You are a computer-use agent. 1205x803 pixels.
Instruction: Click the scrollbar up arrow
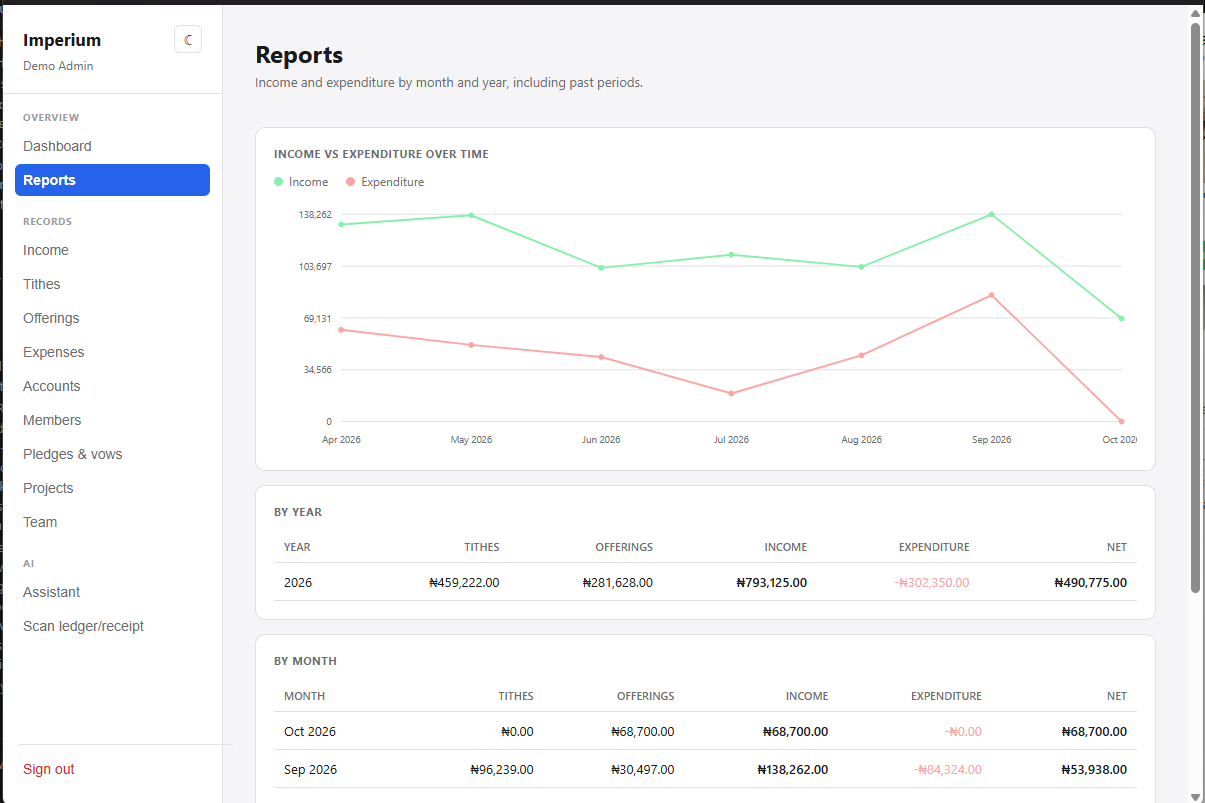[x=1195, y=13]
